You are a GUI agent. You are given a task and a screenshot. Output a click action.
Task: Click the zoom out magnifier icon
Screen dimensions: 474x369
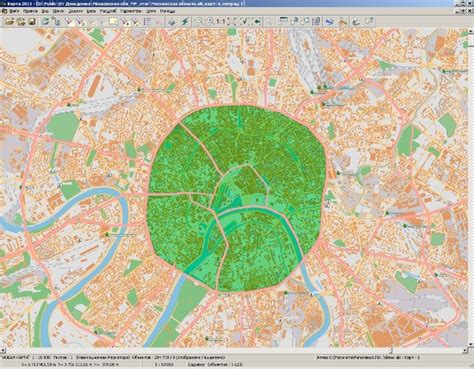click(x=210, y=22)
